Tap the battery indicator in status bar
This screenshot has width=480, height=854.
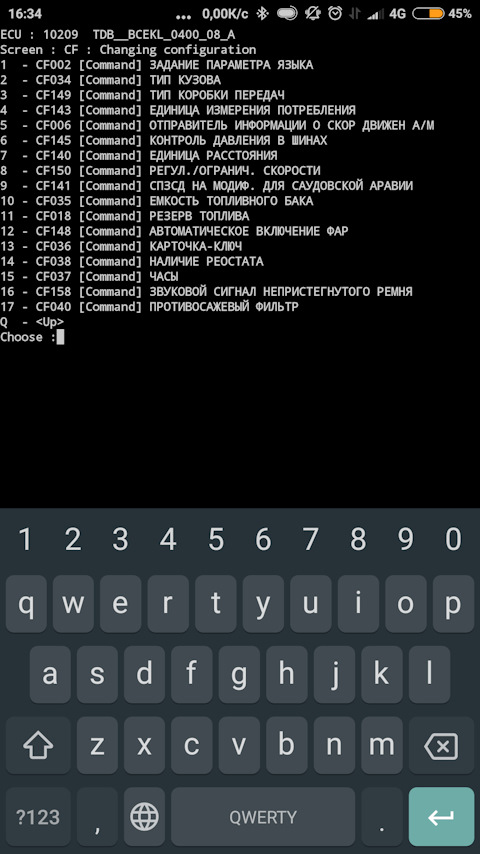coord(428,14)
